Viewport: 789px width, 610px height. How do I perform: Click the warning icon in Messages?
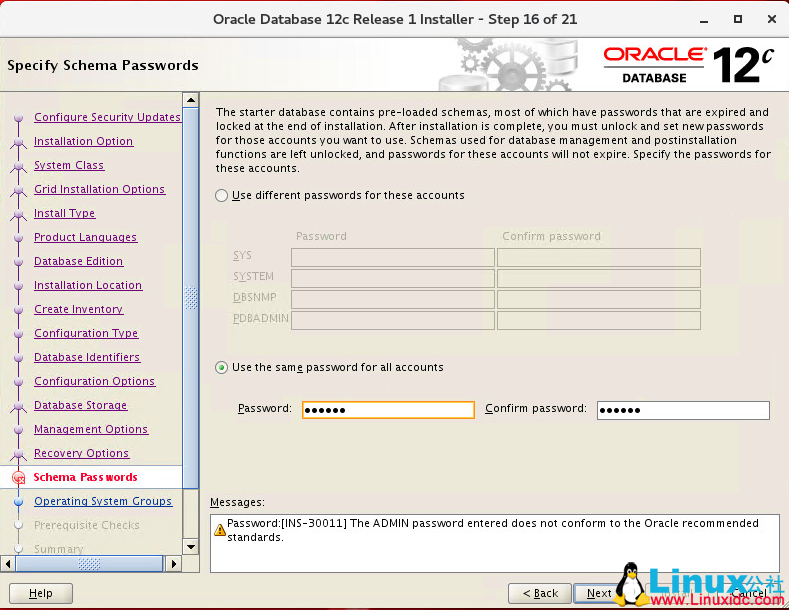(x=219, y=529)
